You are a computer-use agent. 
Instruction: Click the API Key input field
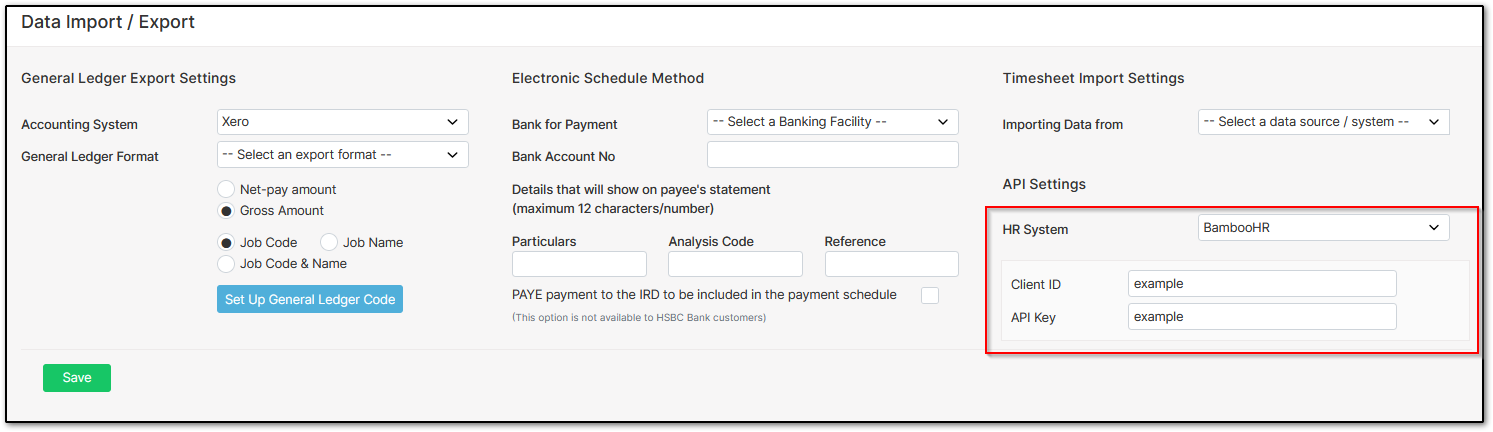[x=1262, y=317]
